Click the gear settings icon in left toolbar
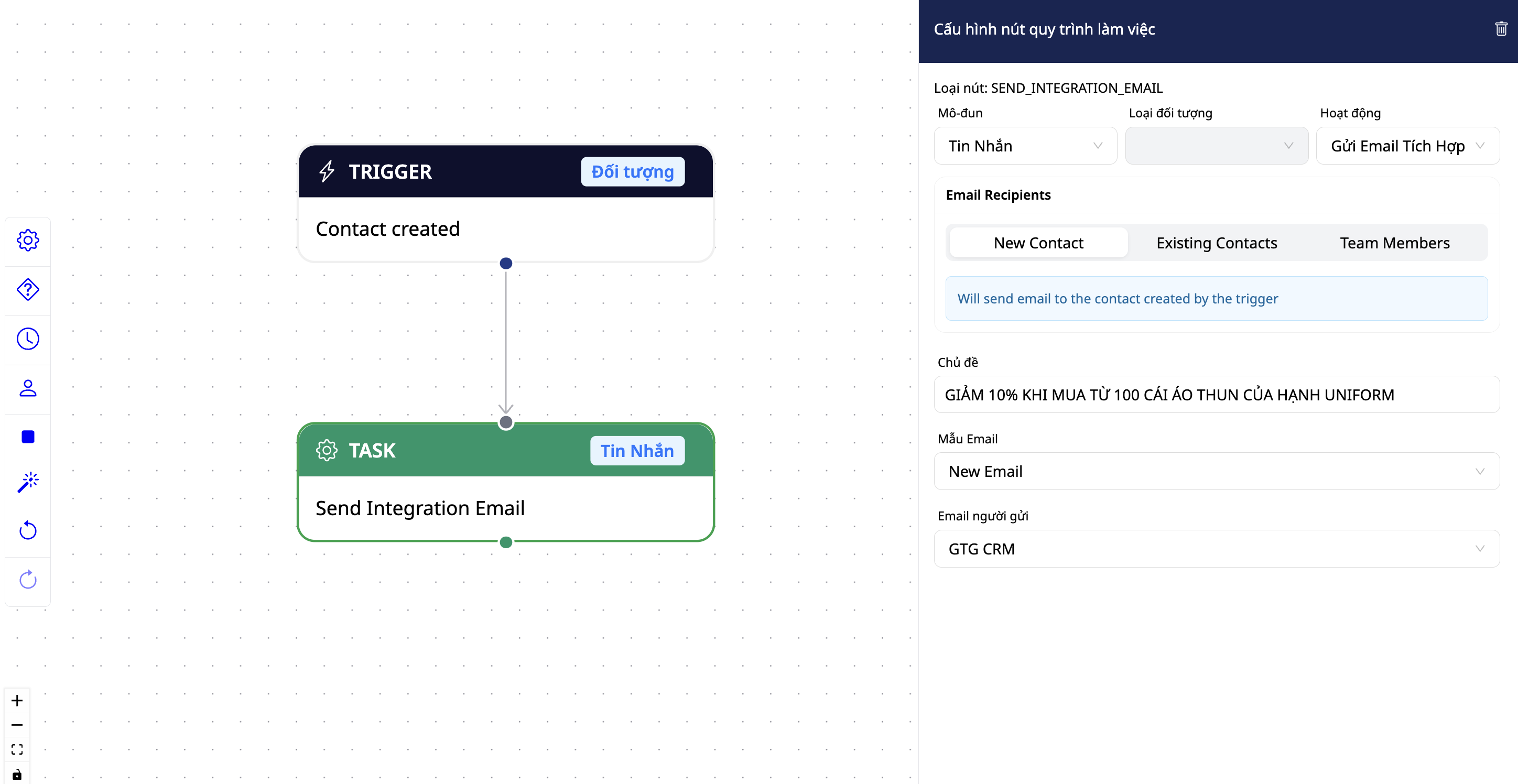The image size is (1518, 784). 28,241
